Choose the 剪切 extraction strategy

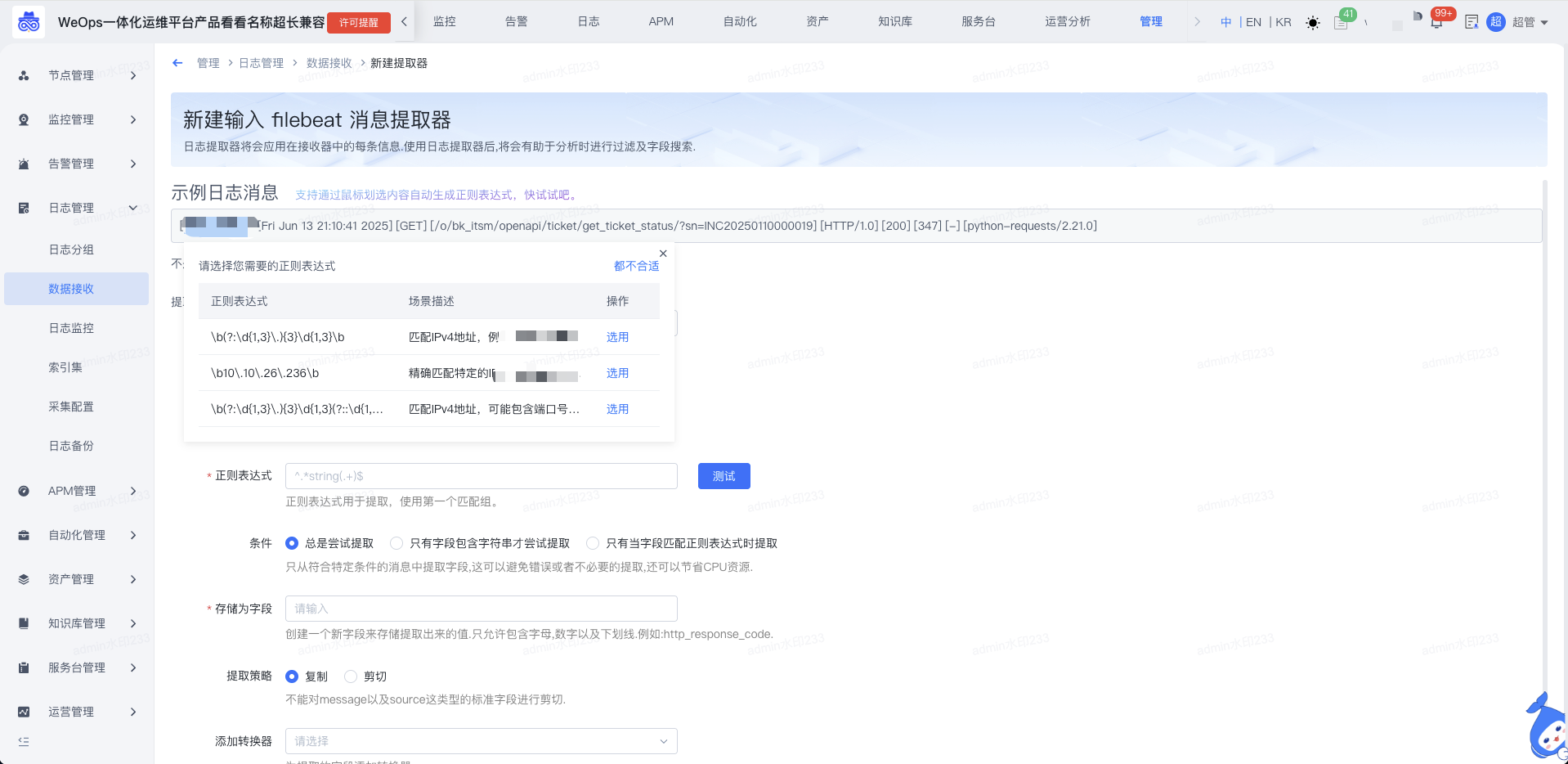point(351,676)
